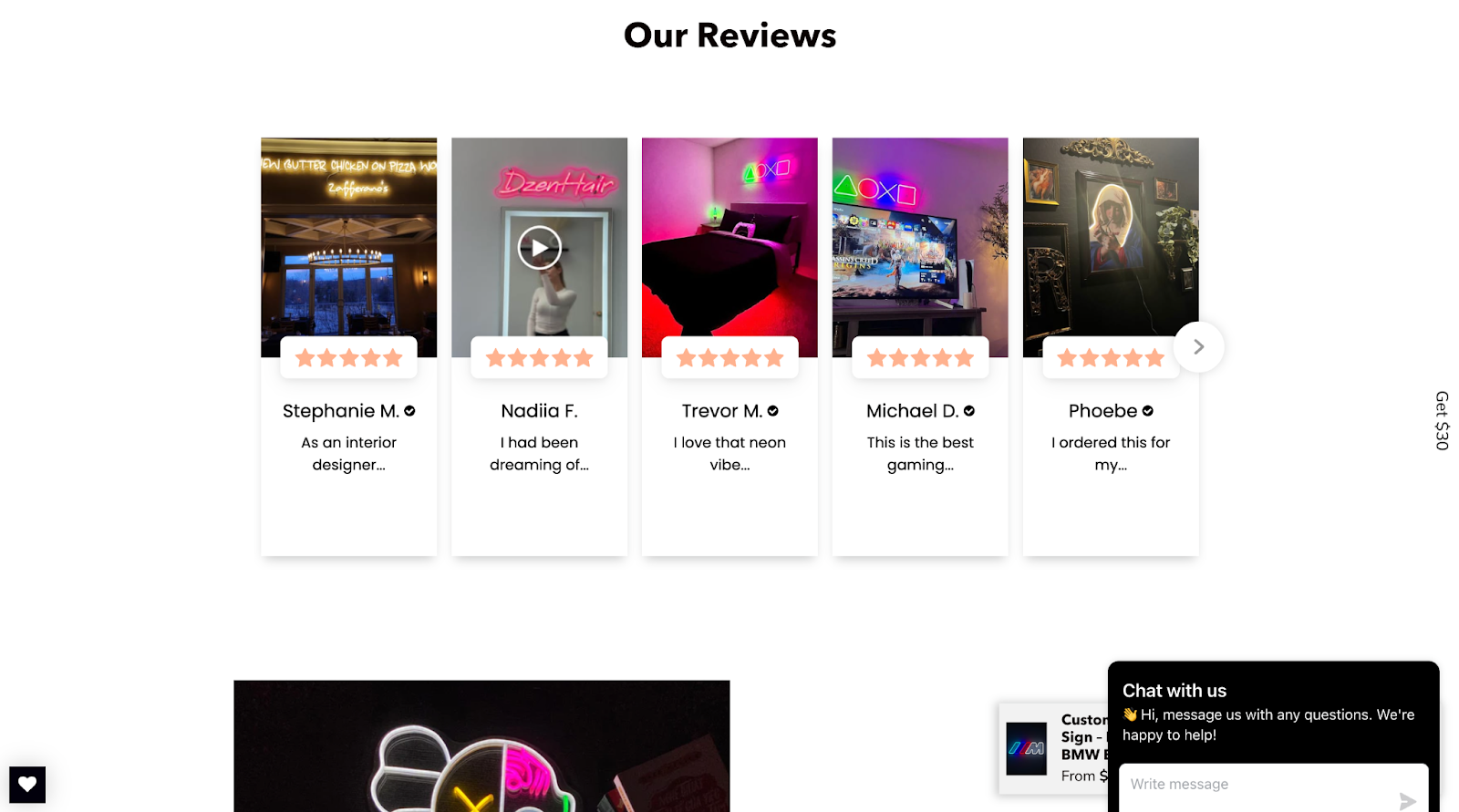Viewport: 1459px width, 812px height.
Task: Click verified badge next to Stephanie M.
Action: [x=409, y=411]
